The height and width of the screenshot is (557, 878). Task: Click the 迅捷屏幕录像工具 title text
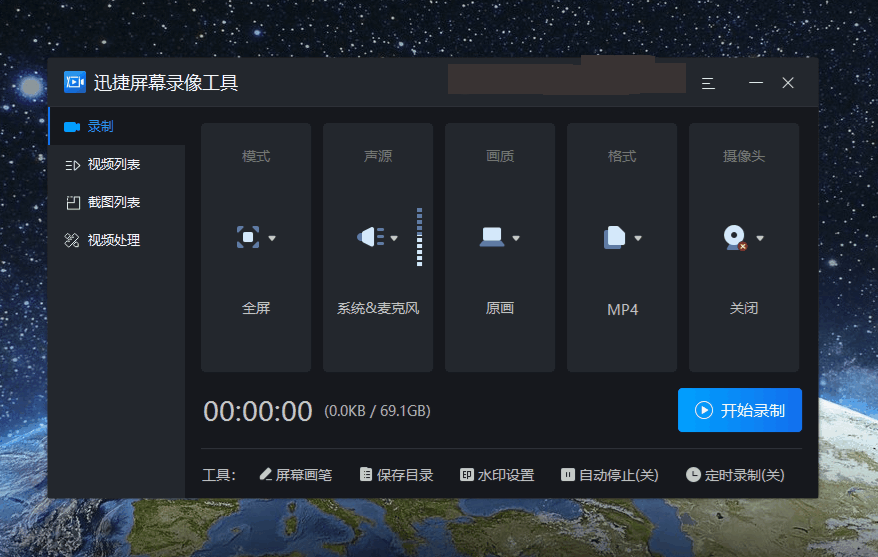tap(166, 83)
